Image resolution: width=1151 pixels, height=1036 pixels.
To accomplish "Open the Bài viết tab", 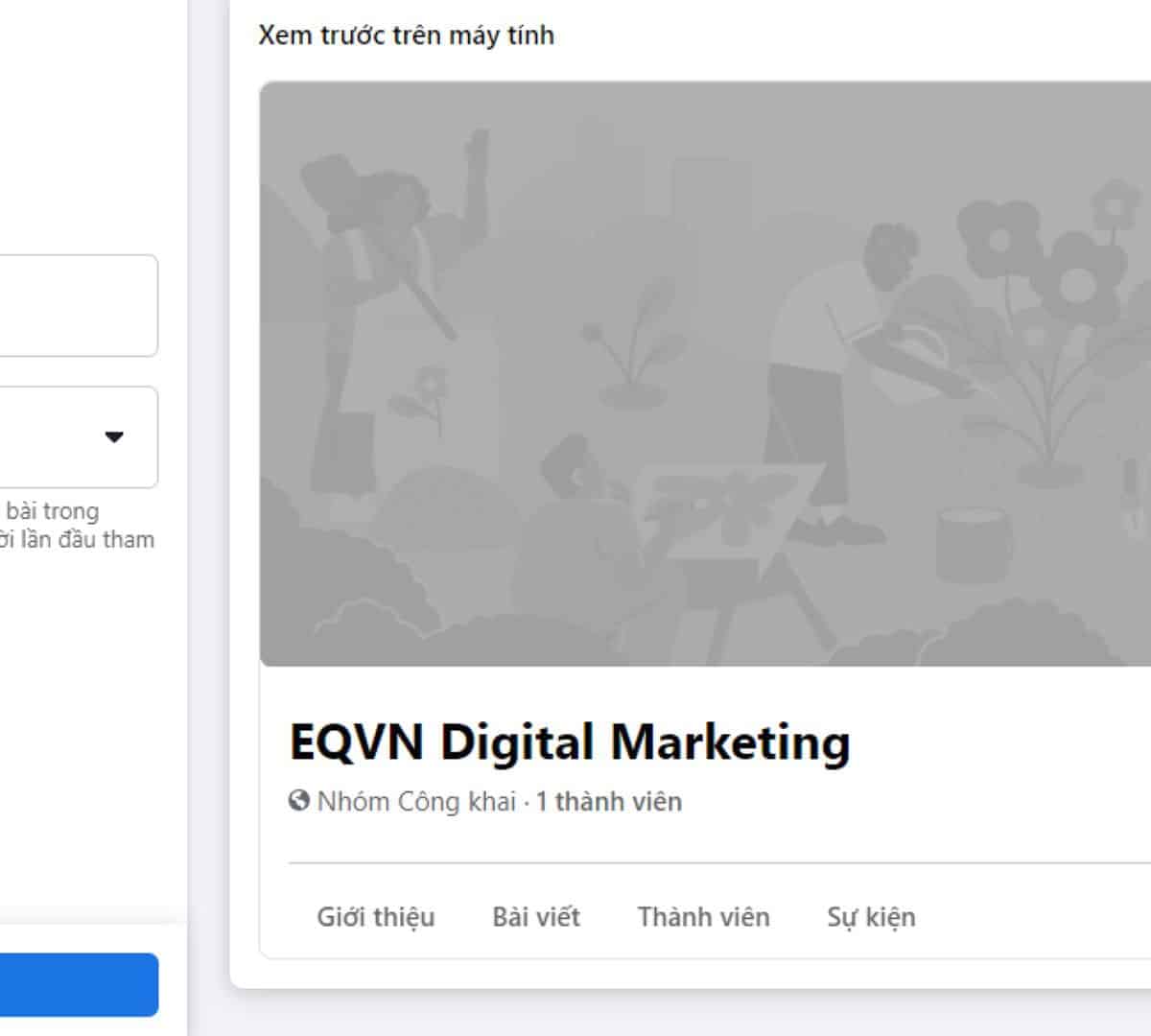I will tap(536, 917).
